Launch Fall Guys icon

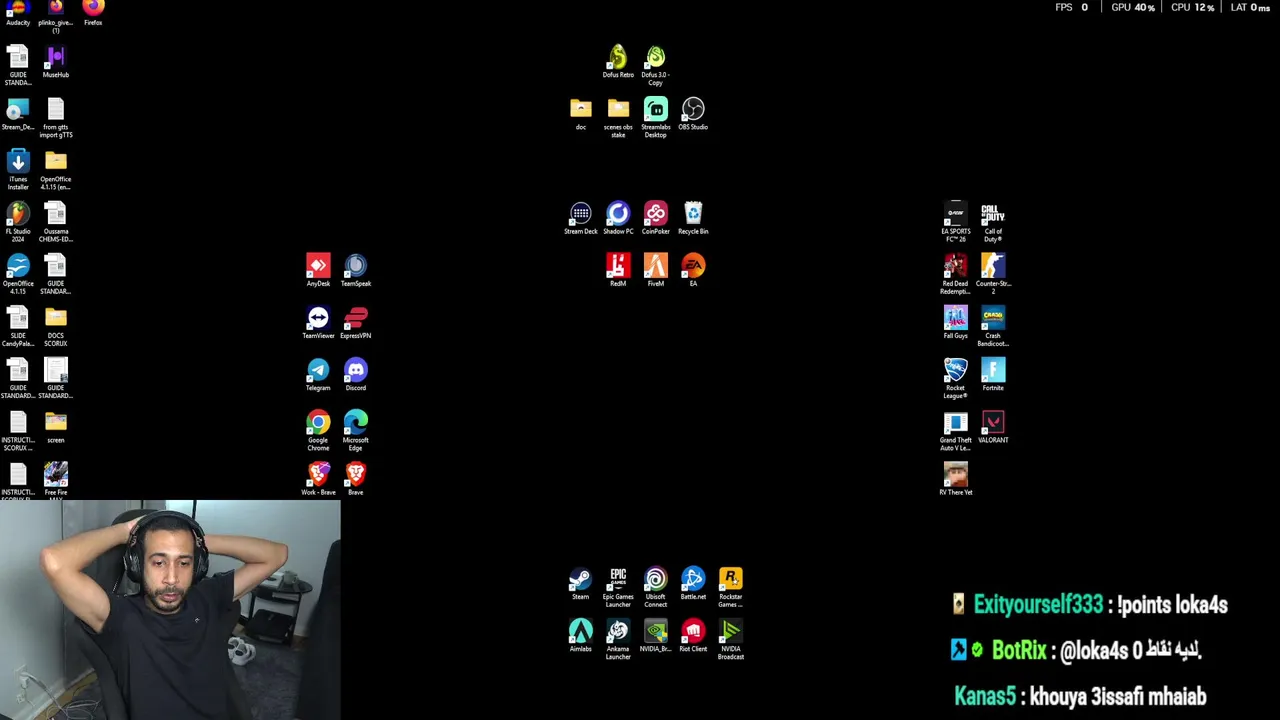(956, 323)
